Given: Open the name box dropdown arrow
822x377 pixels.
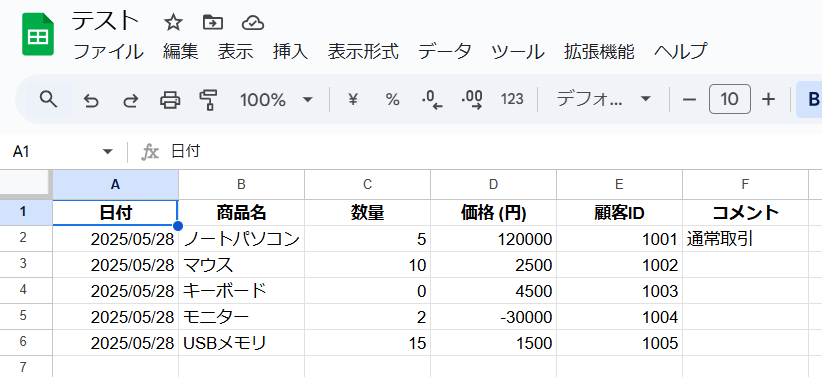Looking at the screenshot, I should point(108,152).
